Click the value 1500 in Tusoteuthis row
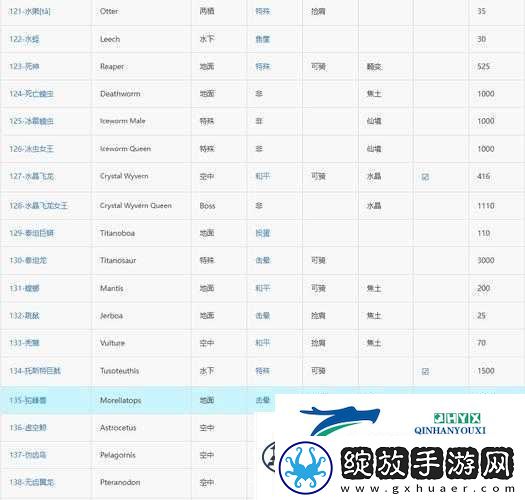This screenshot has height=500, width=525. click(x=486, y=371)
